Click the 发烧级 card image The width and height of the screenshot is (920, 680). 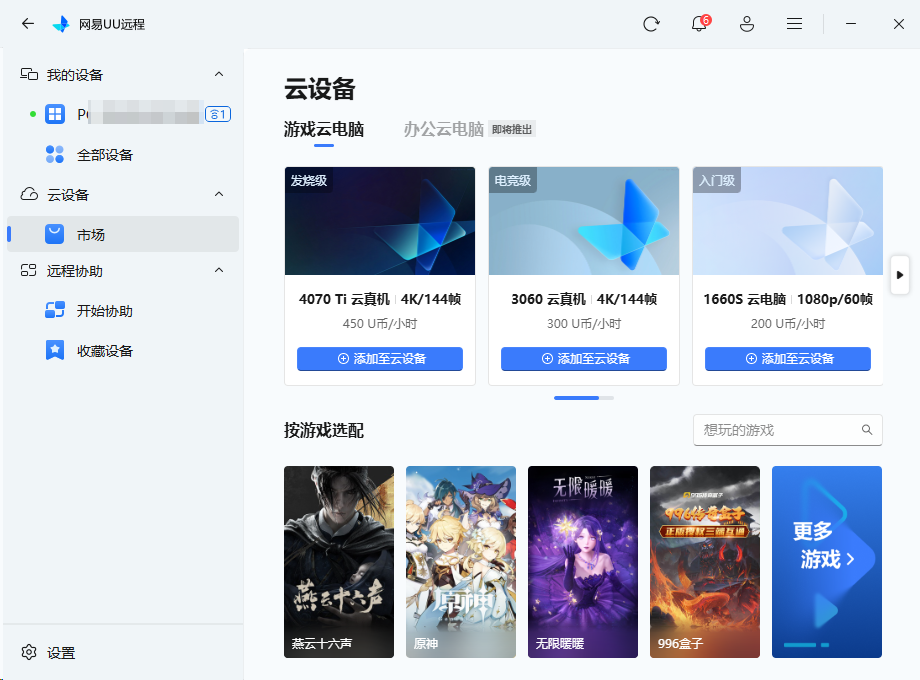click(380, 221)
